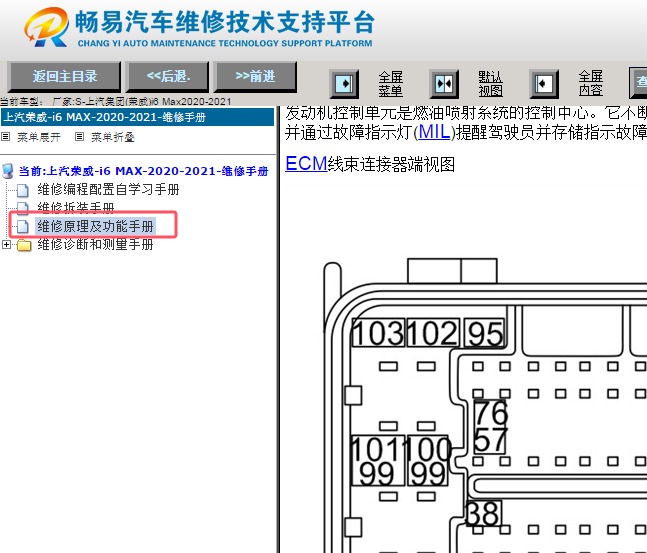This screenshot has width=647, height=553.
Task: Click computer icon of root node
Action: coord(8,170)
